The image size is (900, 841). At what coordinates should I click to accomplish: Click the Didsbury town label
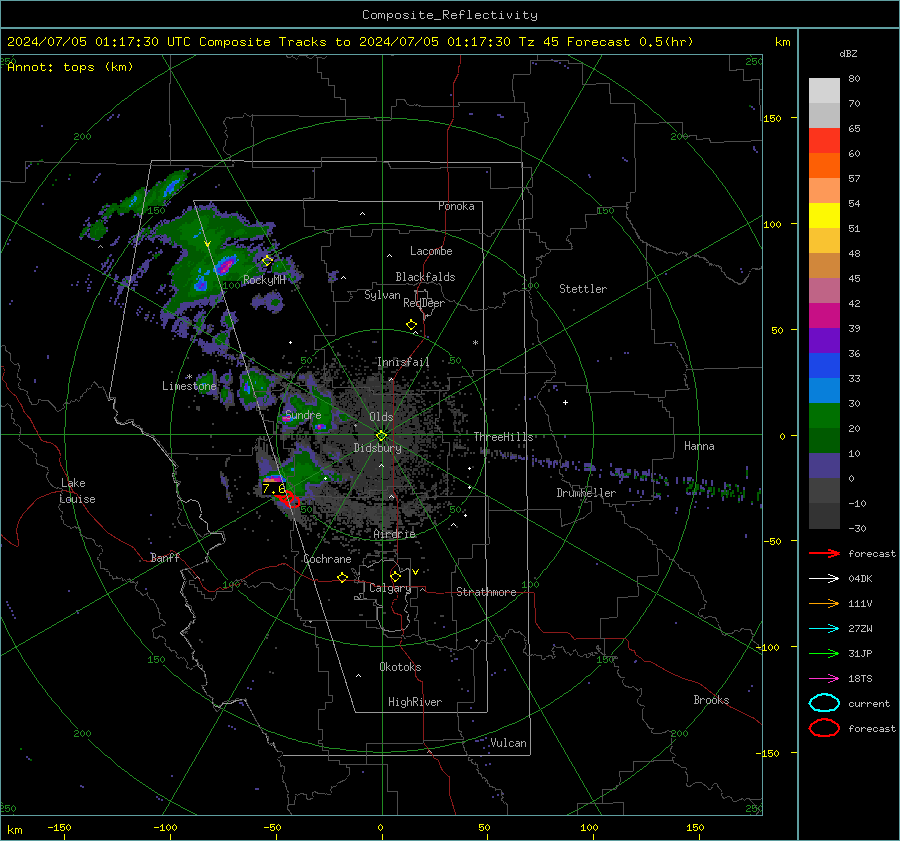click(x=377, y=448)
